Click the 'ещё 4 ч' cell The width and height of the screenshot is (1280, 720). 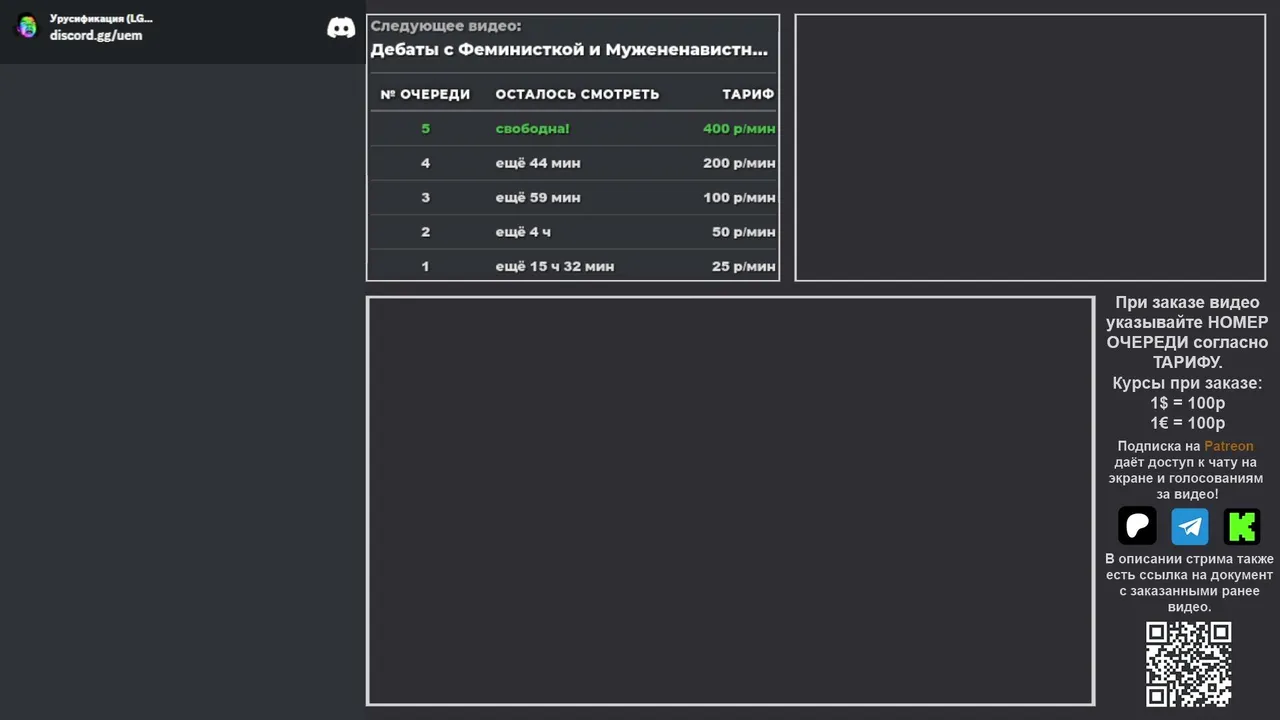tap(523, 232)
